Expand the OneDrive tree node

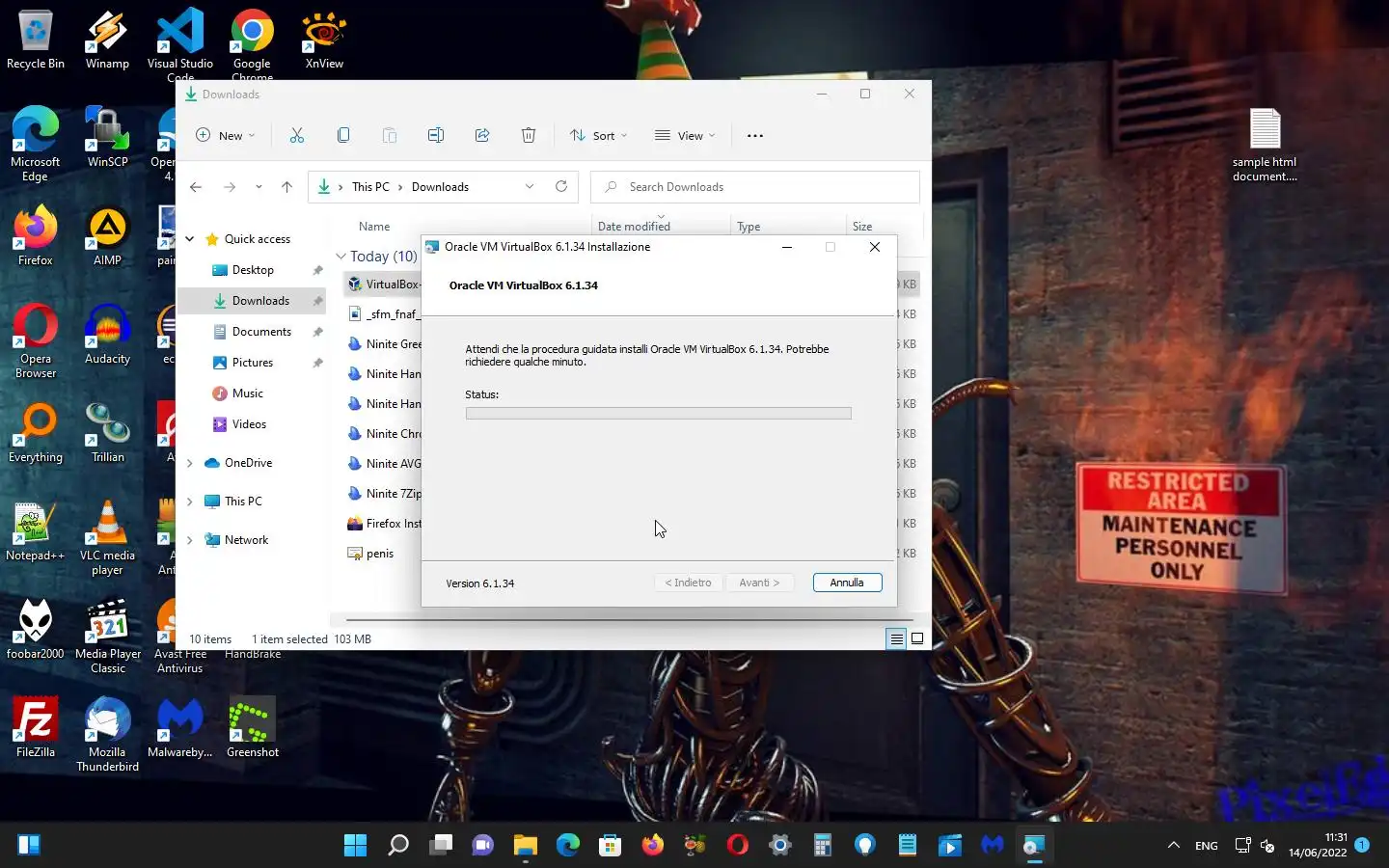coord(190,463)
